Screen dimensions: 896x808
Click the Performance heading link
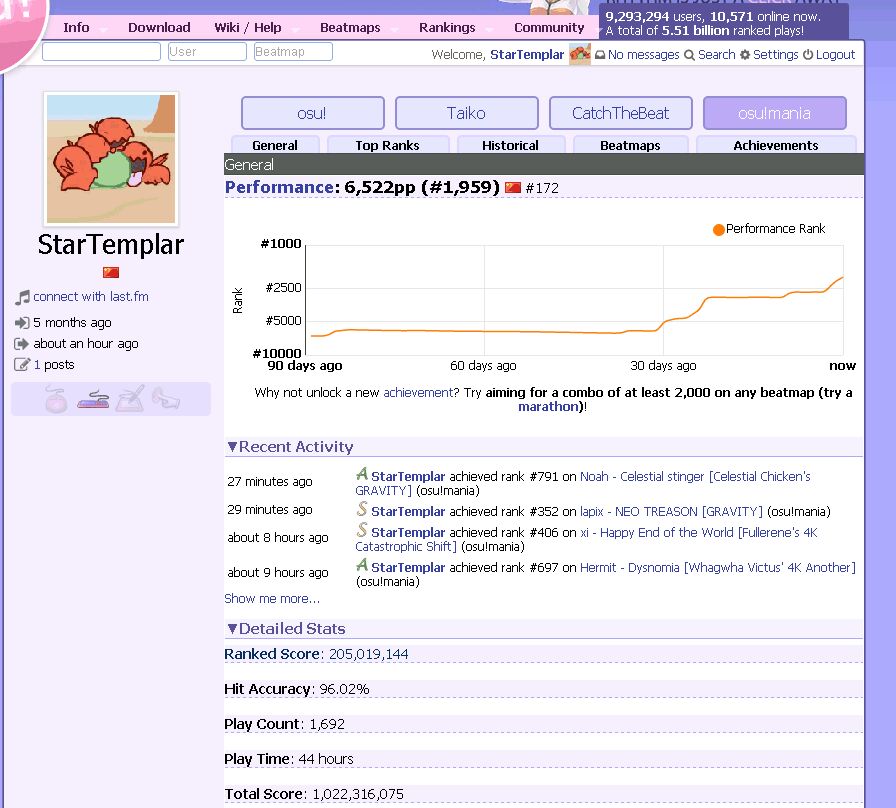279,187
